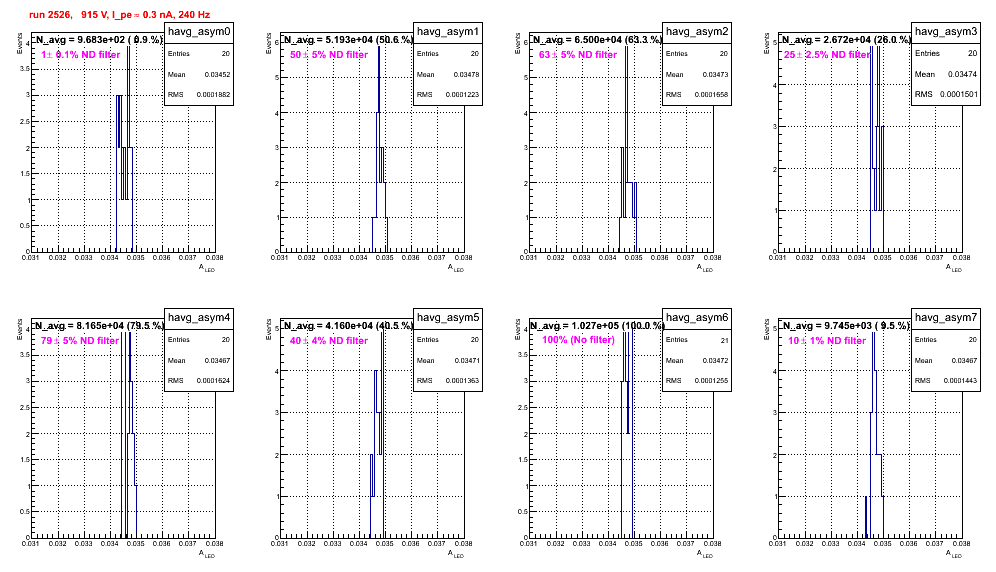The width and height of the screenshot is (996, 572).
Task: Click the Events y-axis title of havg_asym1
Action: tap(269, 43)
